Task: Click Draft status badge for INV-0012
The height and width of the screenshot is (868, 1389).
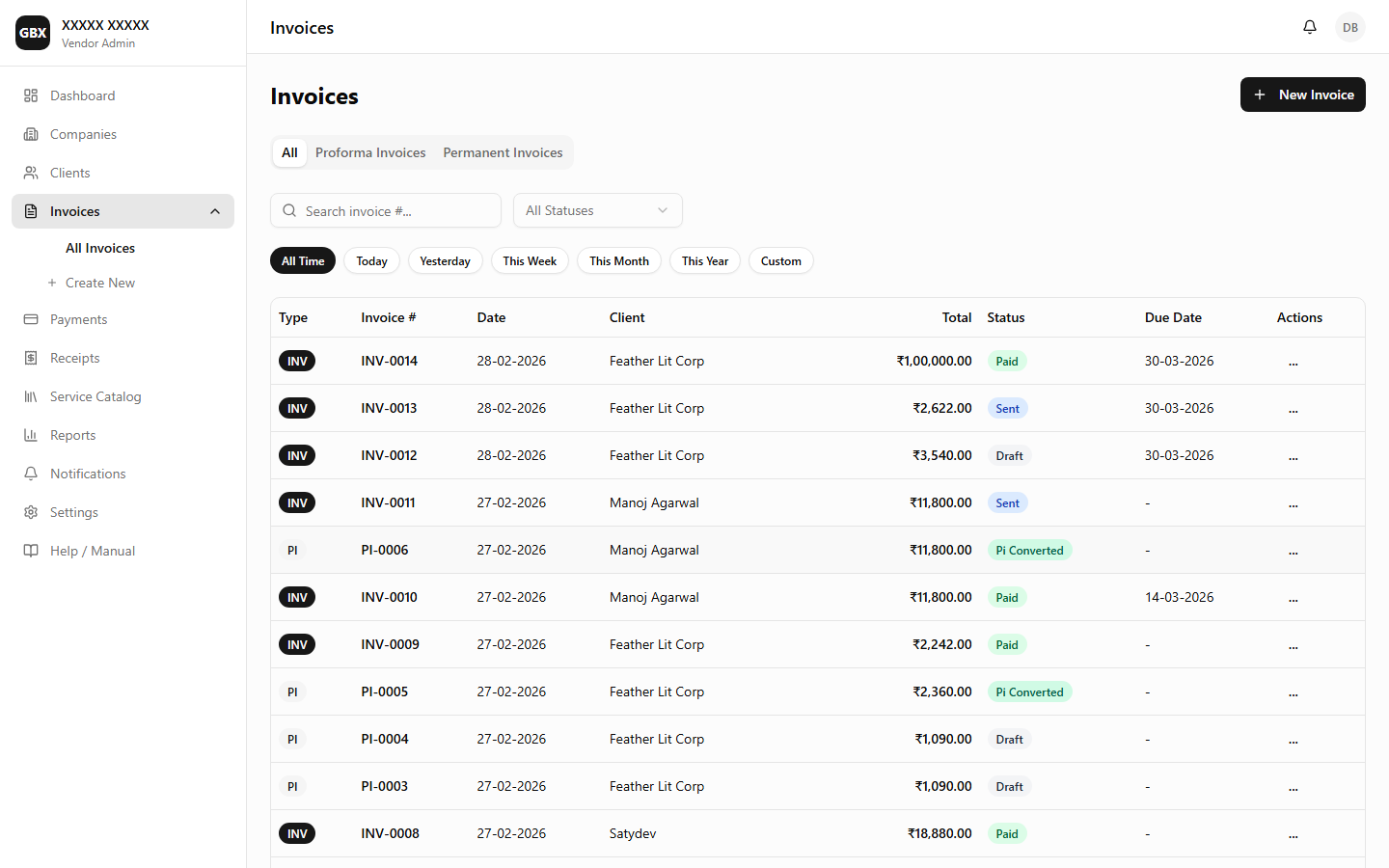Action: click(x=1009, y=455)
